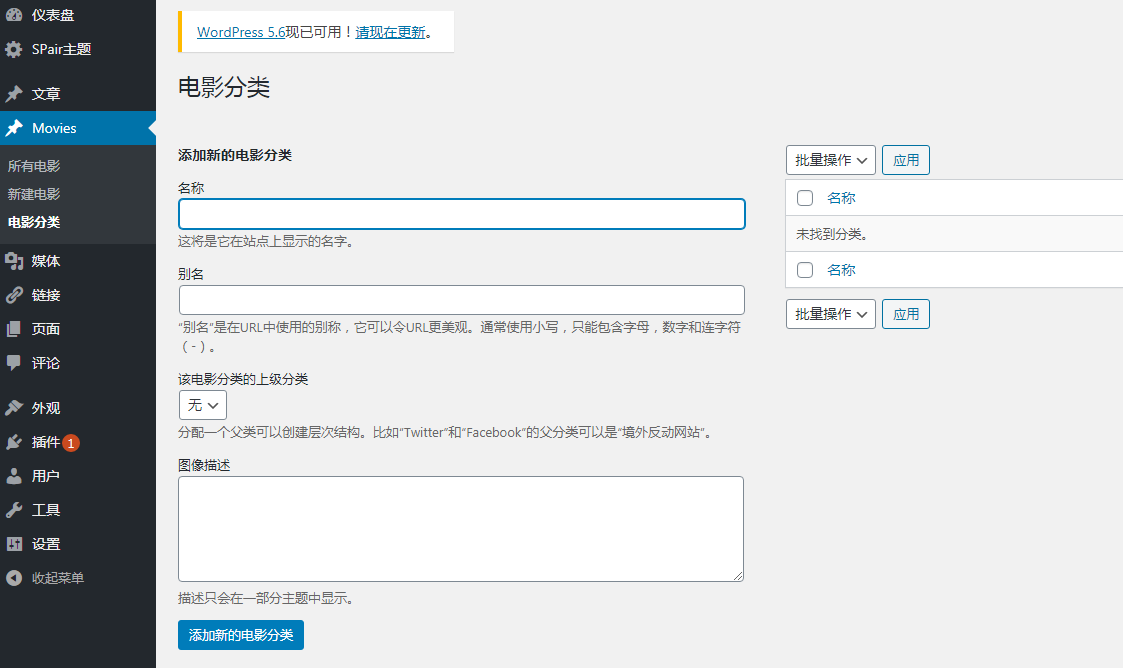
Task: Open 新建电影 submenu item
Action: 34,194
